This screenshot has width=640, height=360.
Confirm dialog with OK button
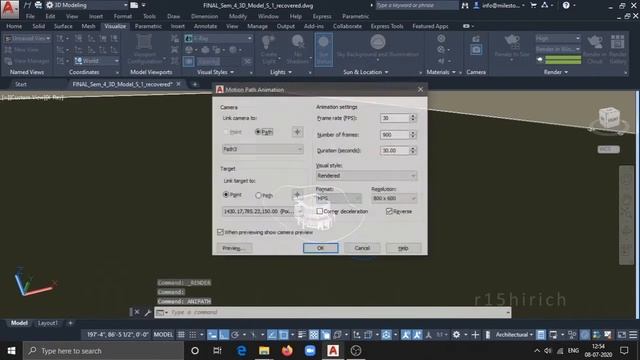[320, 248]
